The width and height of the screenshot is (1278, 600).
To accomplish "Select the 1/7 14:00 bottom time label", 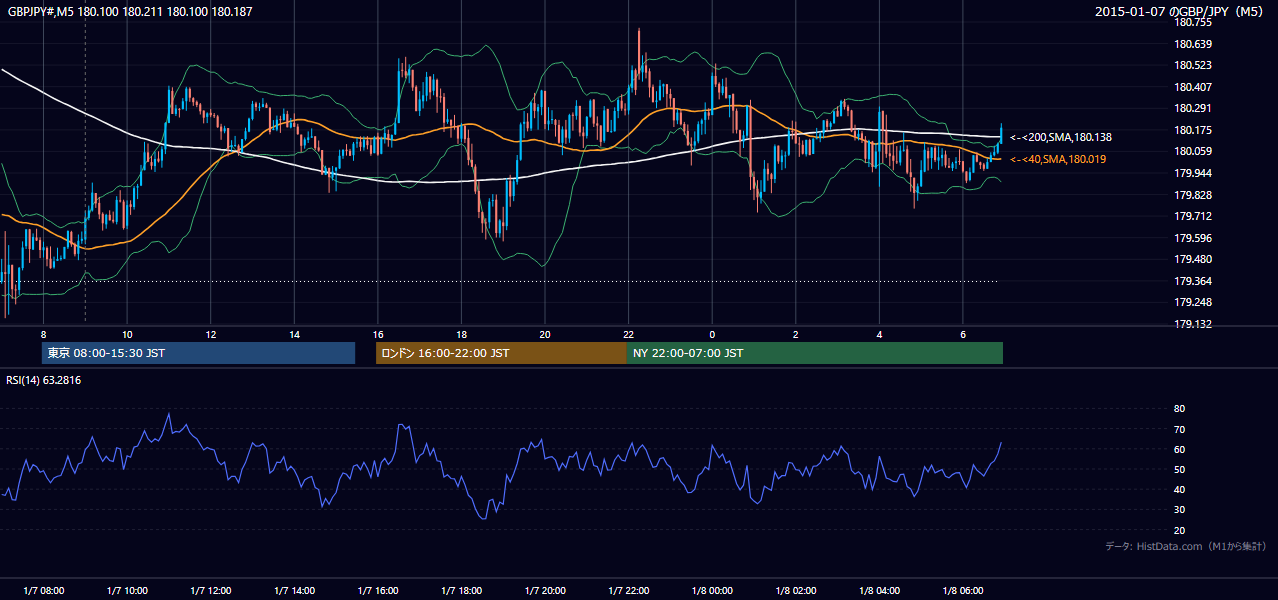I will click(x=294, y=590).
